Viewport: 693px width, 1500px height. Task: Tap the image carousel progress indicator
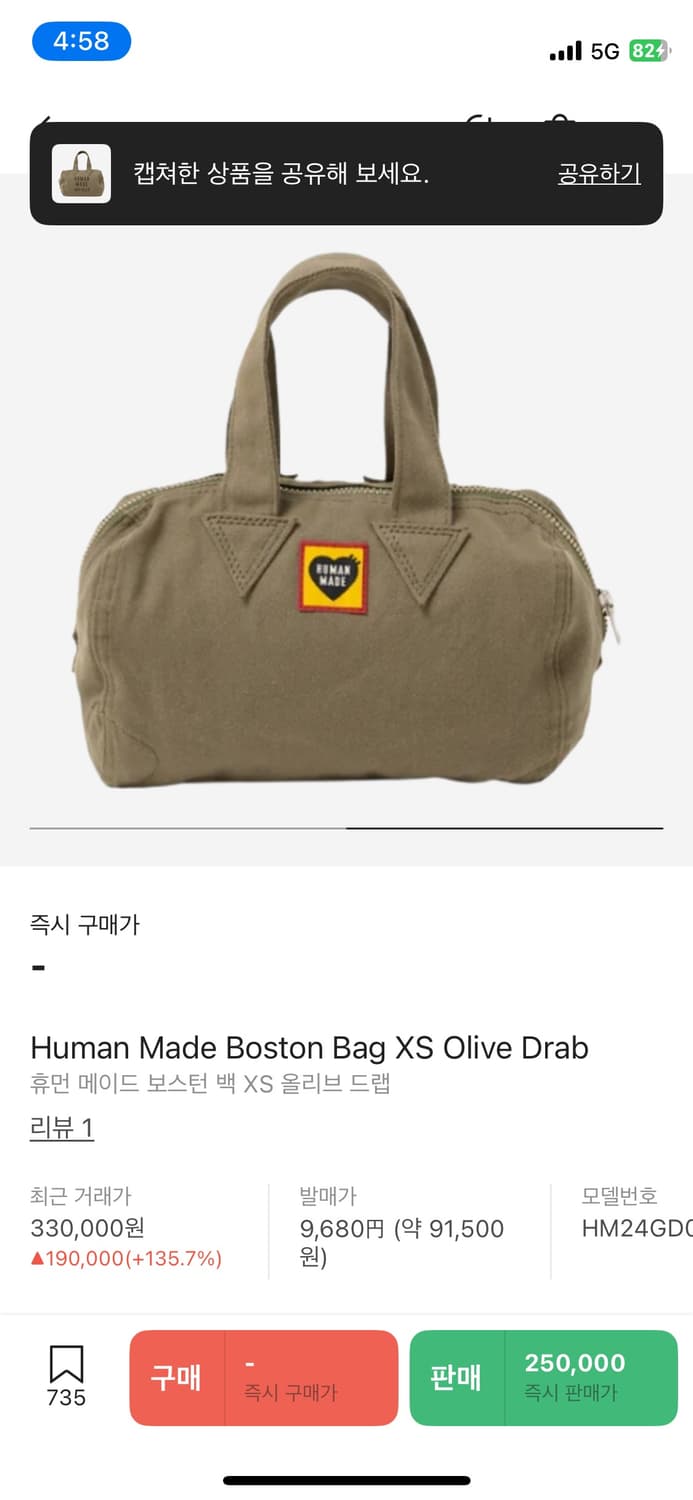346,828
